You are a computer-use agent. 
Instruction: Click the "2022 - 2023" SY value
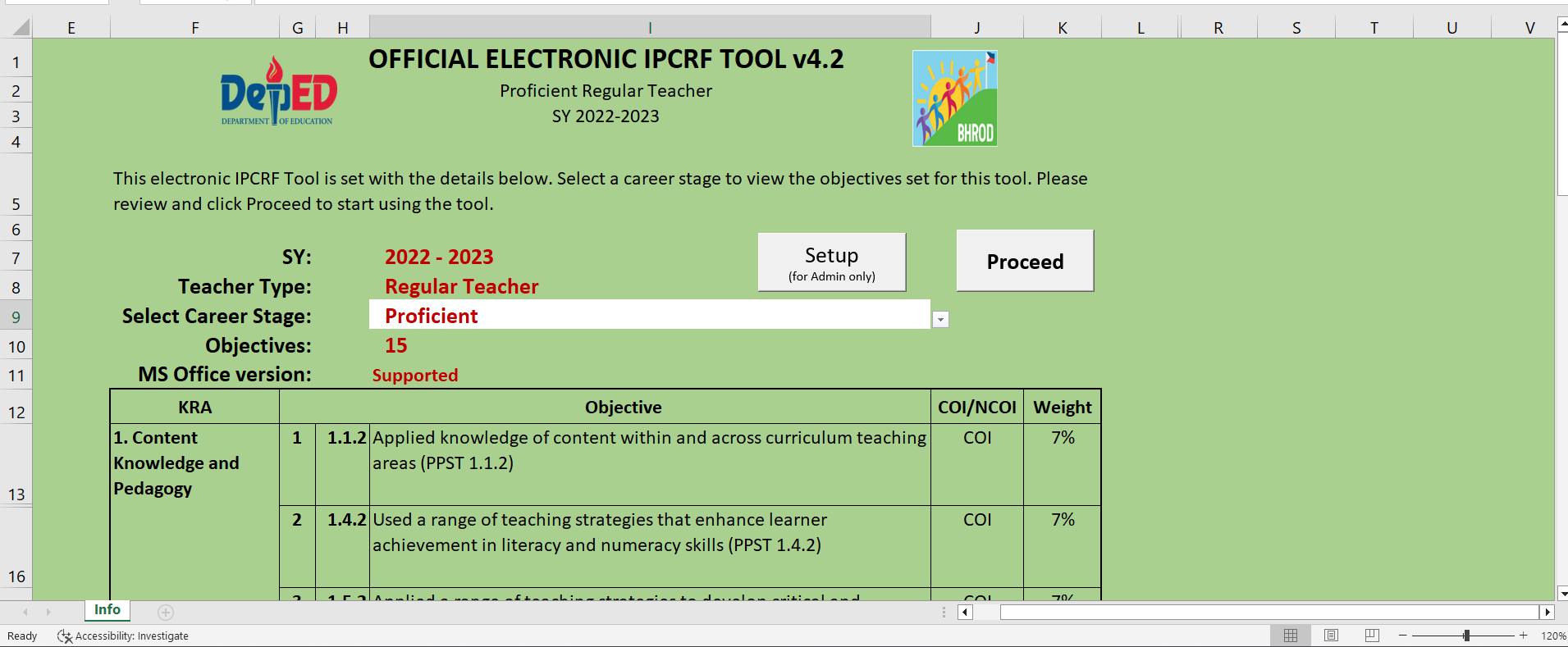tap(439, 257)
